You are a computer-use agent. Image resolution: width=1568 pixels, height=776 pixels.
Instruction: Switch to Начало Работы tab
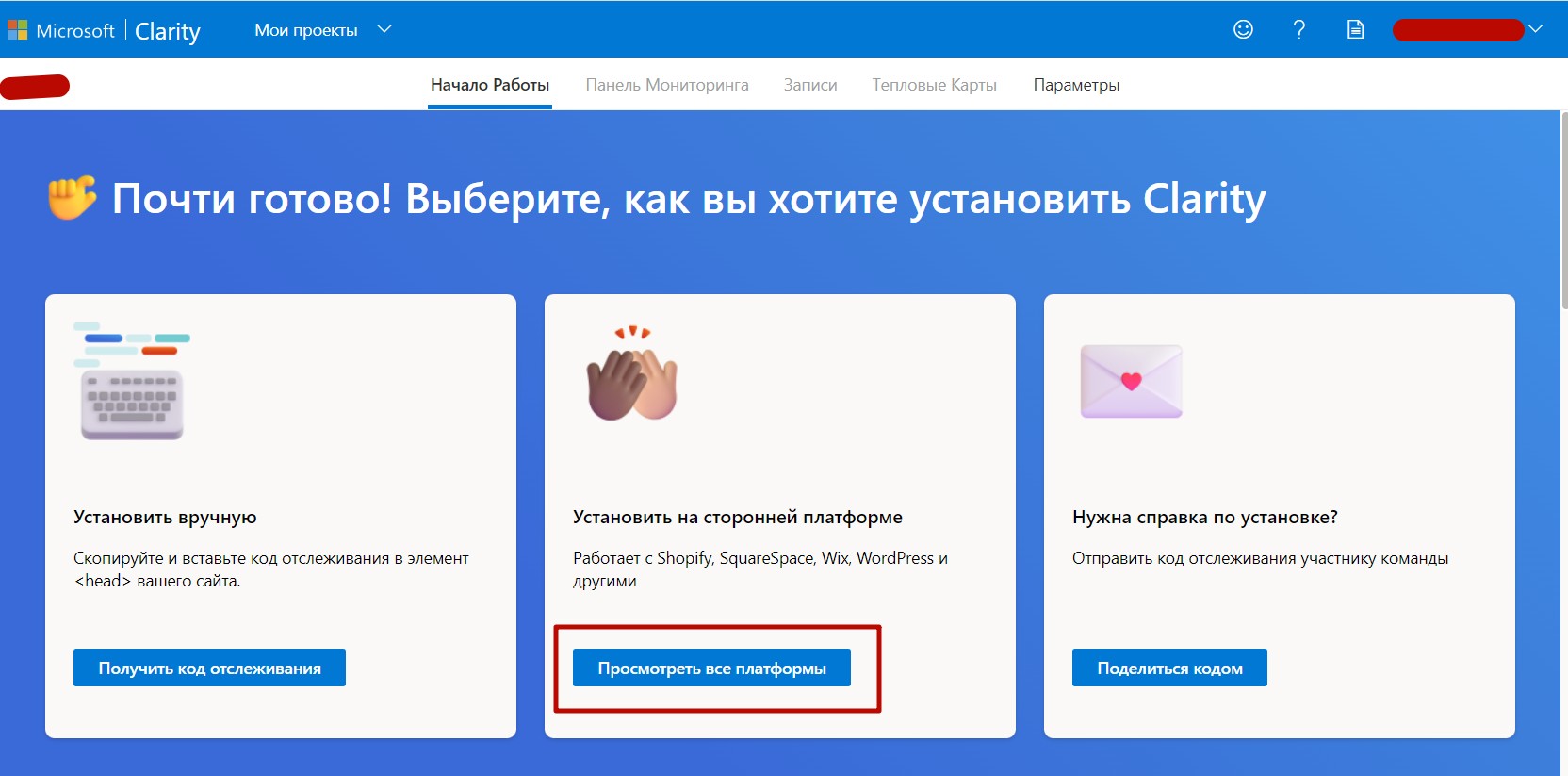(x=490, y=85)
